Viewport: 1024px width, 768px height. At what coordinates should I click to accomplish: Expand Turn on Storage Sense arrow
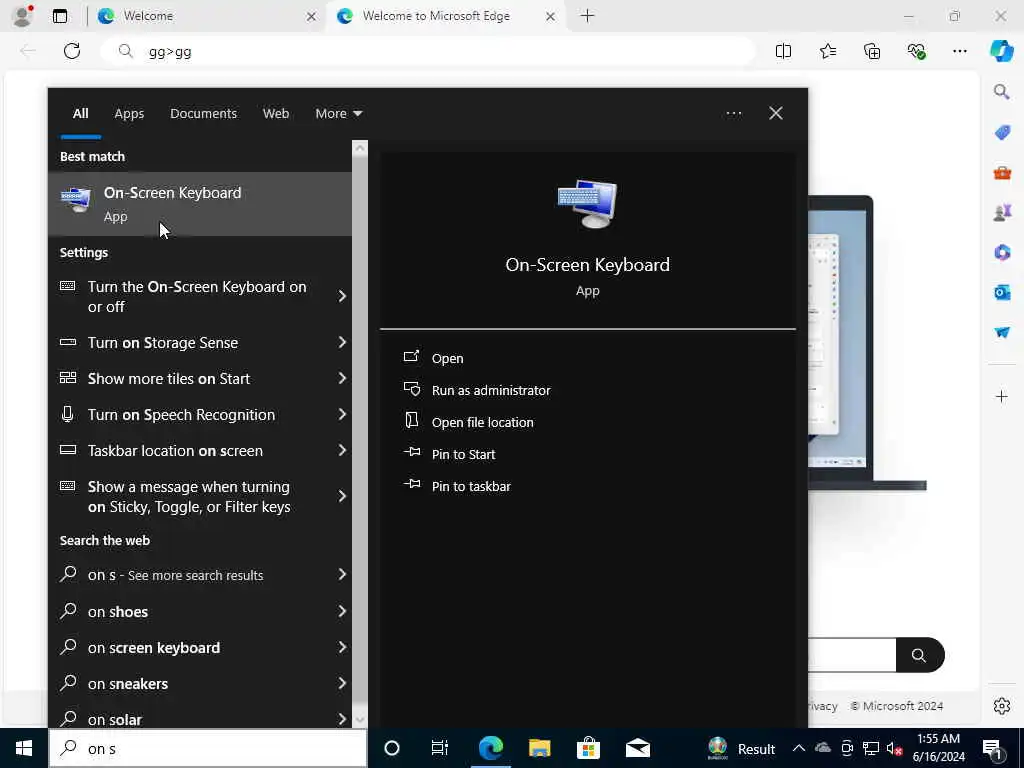click(x=342, y=342)
